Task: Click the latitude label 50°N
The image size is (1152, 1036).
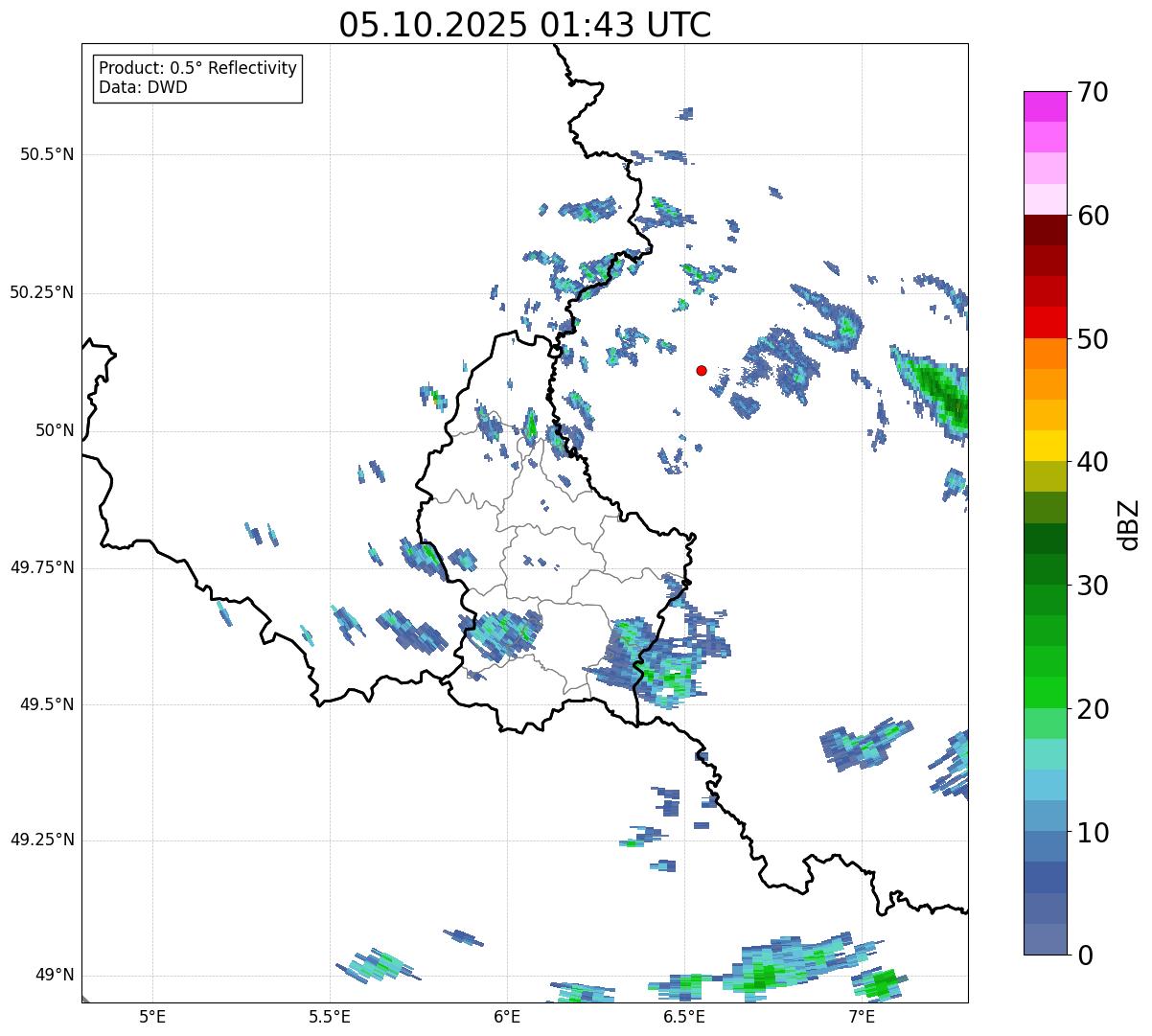Action: tap(55, 430)
